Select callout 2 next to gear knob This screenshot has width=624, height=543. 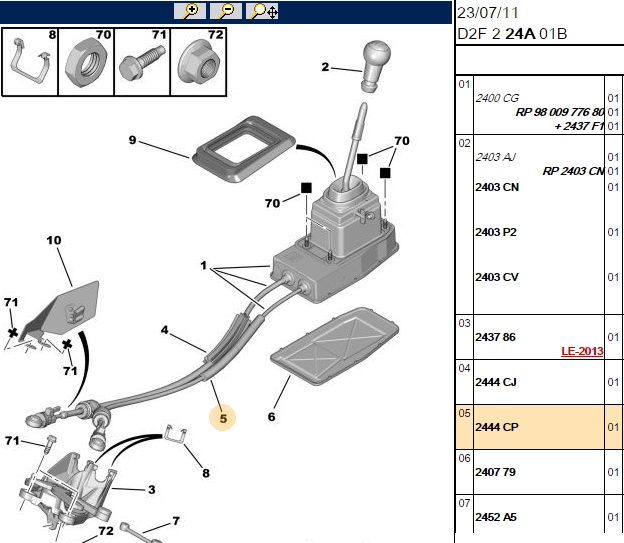[326, 67]
